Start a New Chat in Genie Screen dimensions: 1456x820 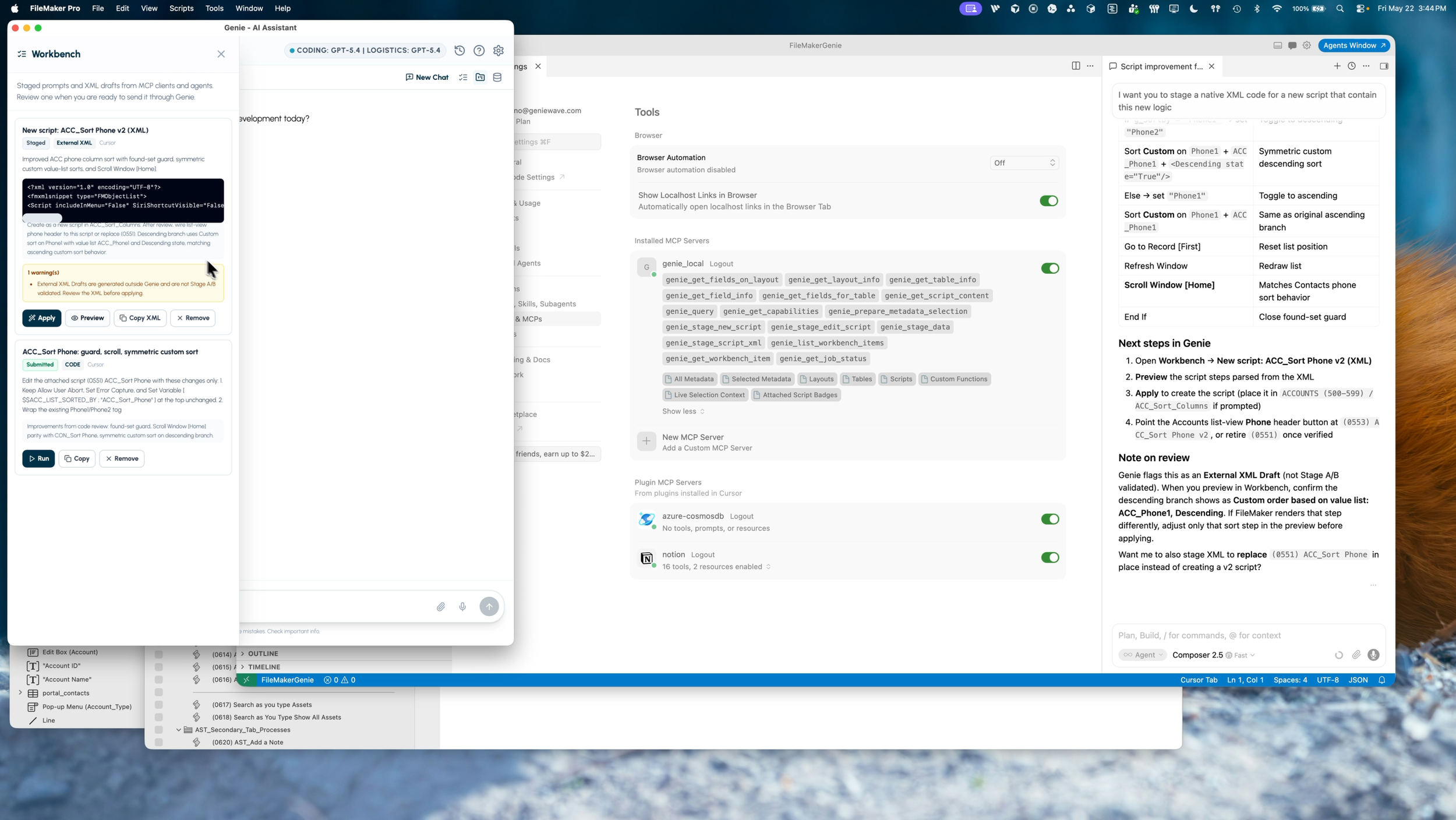tap(427, 77)
